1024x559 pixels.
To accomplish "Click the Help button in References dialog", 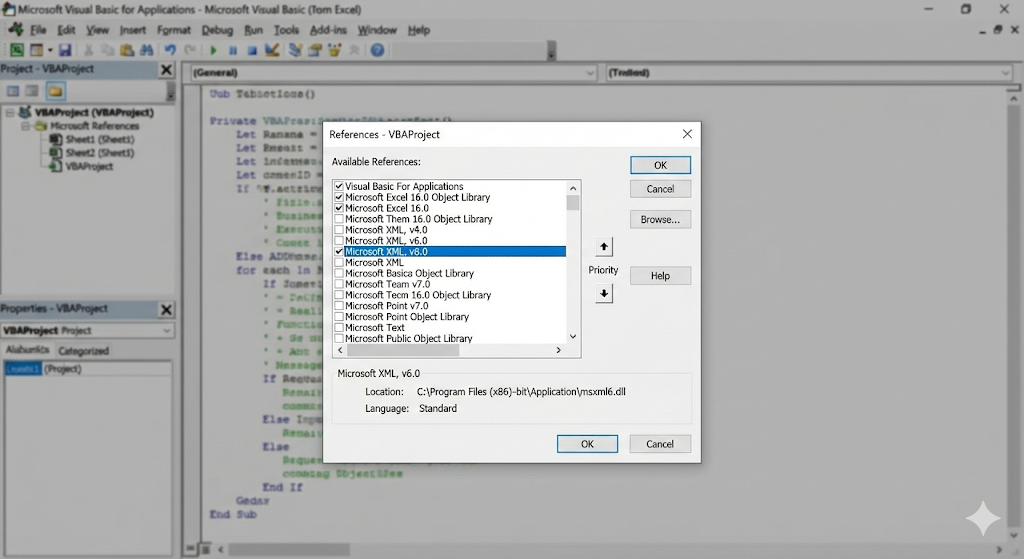I will (660, 276).
